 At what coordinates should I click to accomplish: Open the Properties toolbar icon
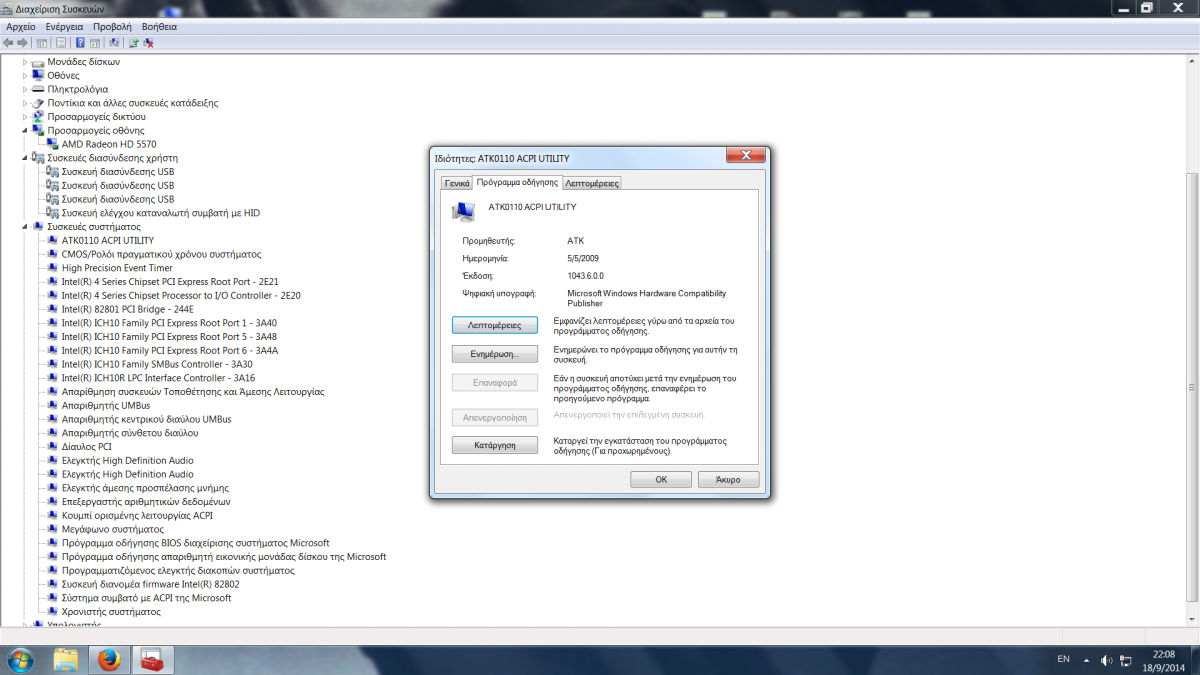(61, 43)
